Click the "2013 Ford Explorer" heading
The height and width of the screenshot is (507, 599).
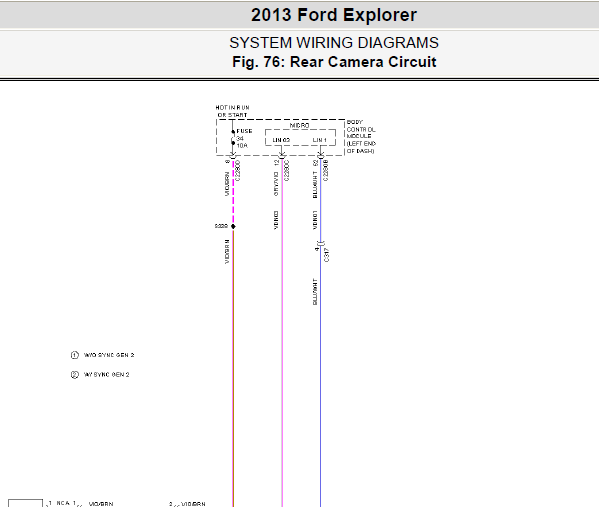(x=333, y=15)
